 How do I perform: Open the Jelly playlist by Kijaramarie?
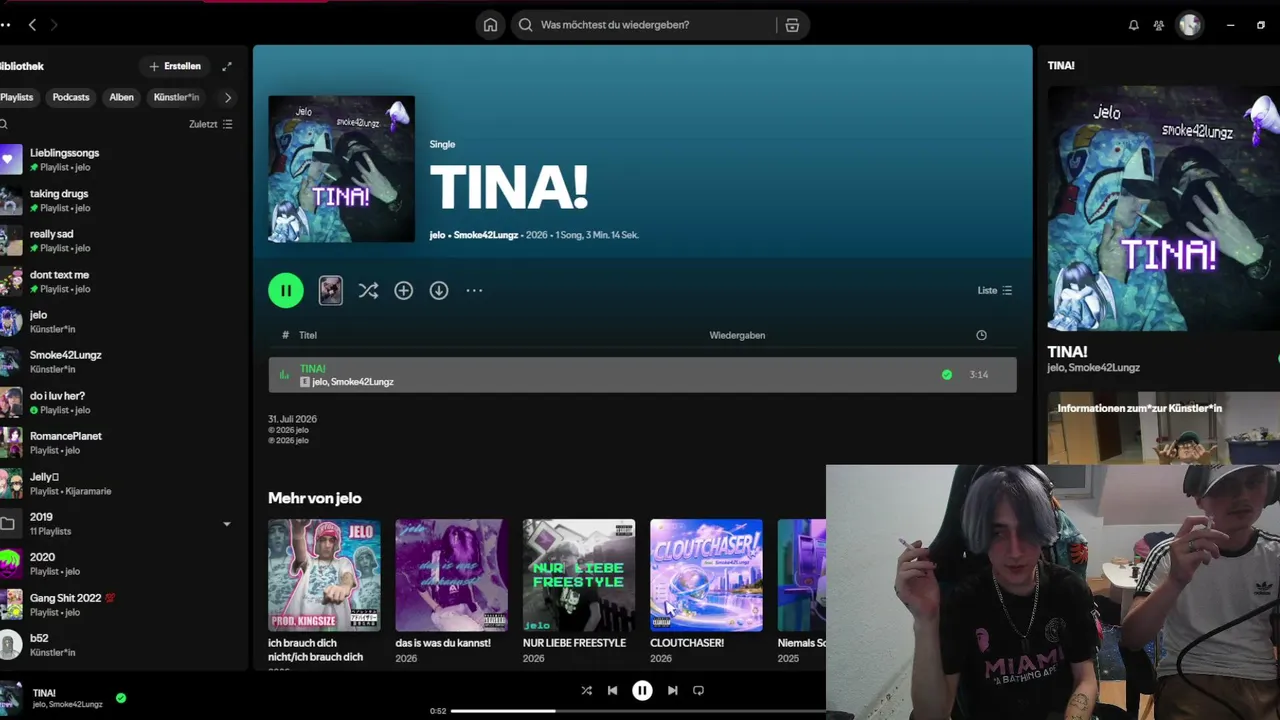120,483
